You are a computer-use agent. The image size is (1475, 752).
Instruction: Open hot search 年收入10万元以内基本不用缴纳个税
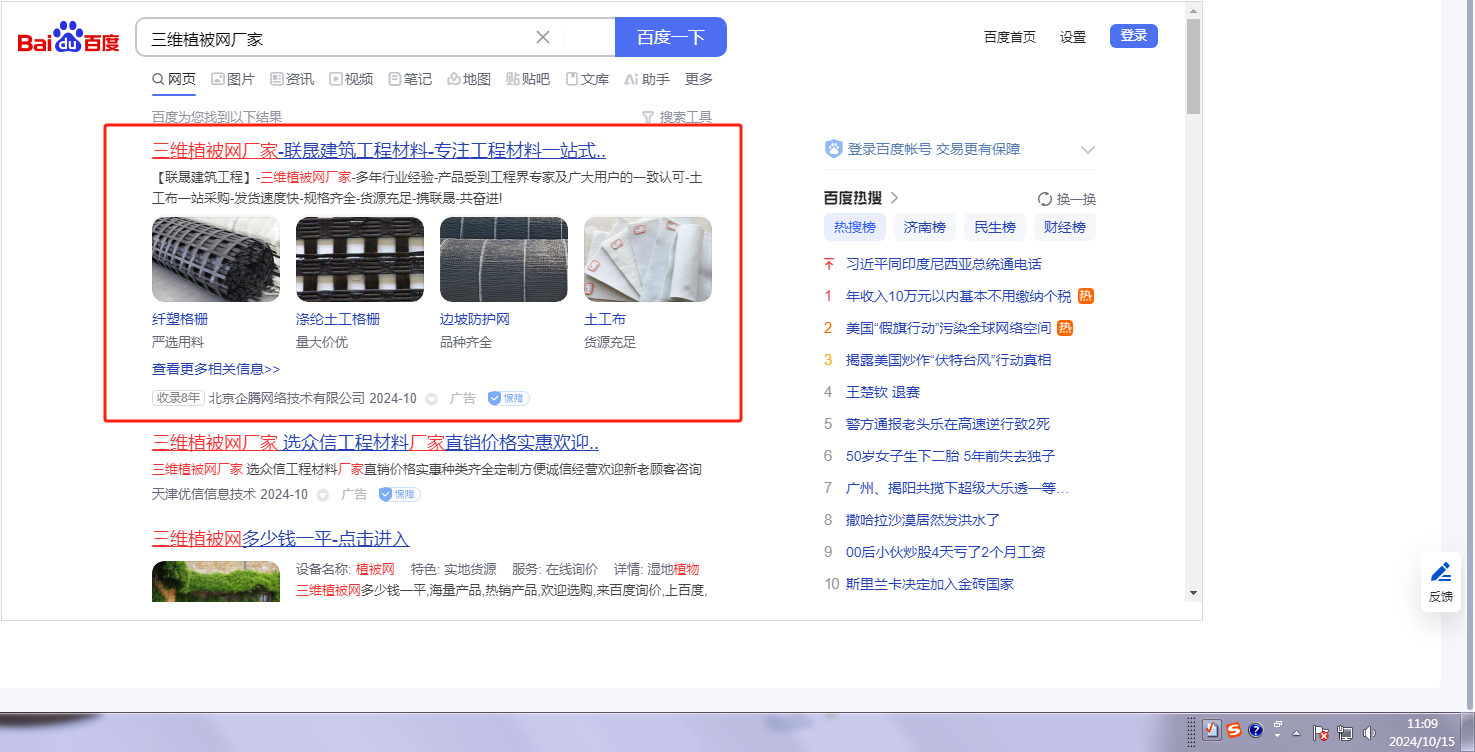(958, 296)
